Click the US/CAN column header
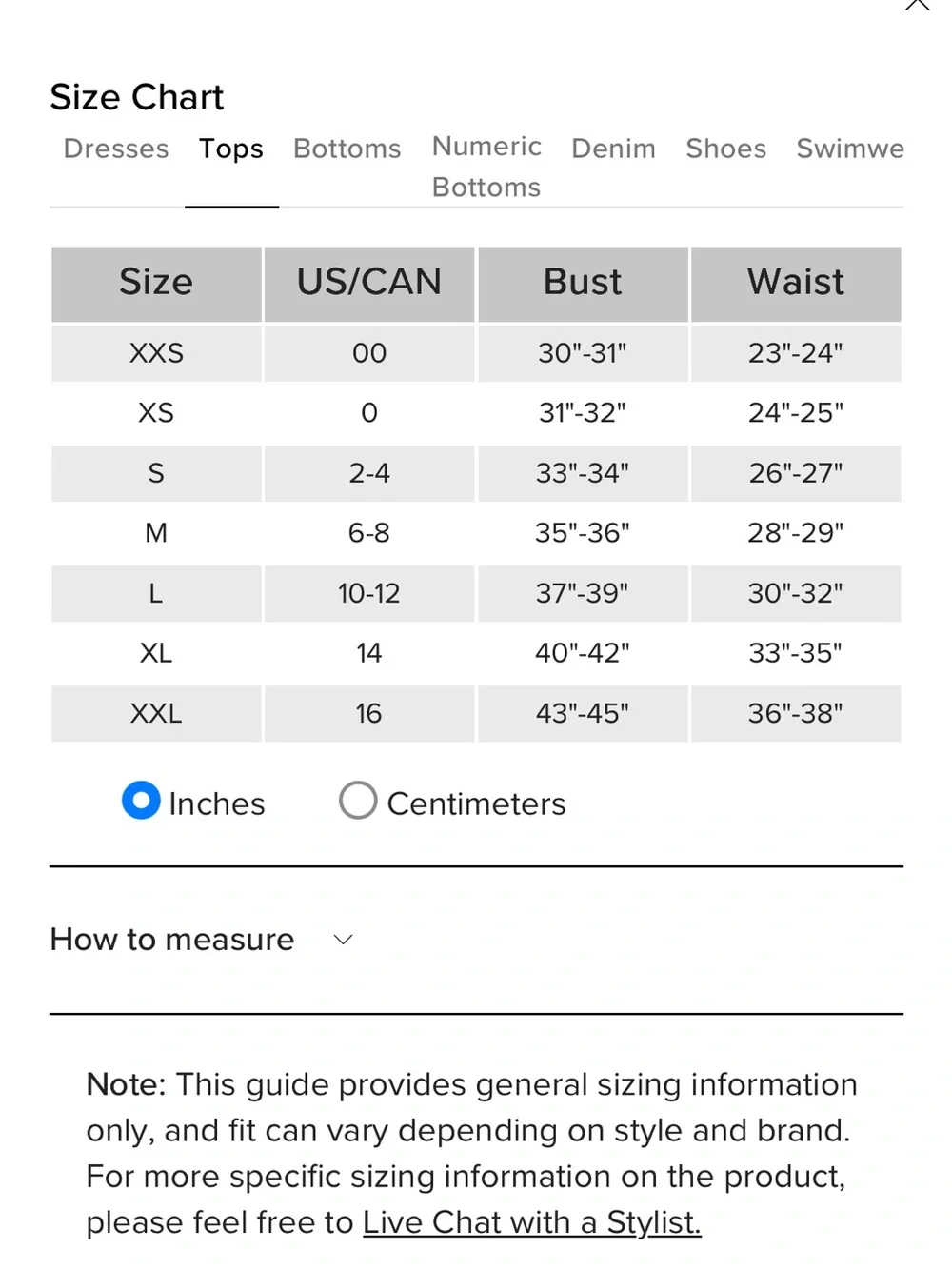The width and height of the screenshot is (952, 1269). pyautogui.click(x=369, y=283)
